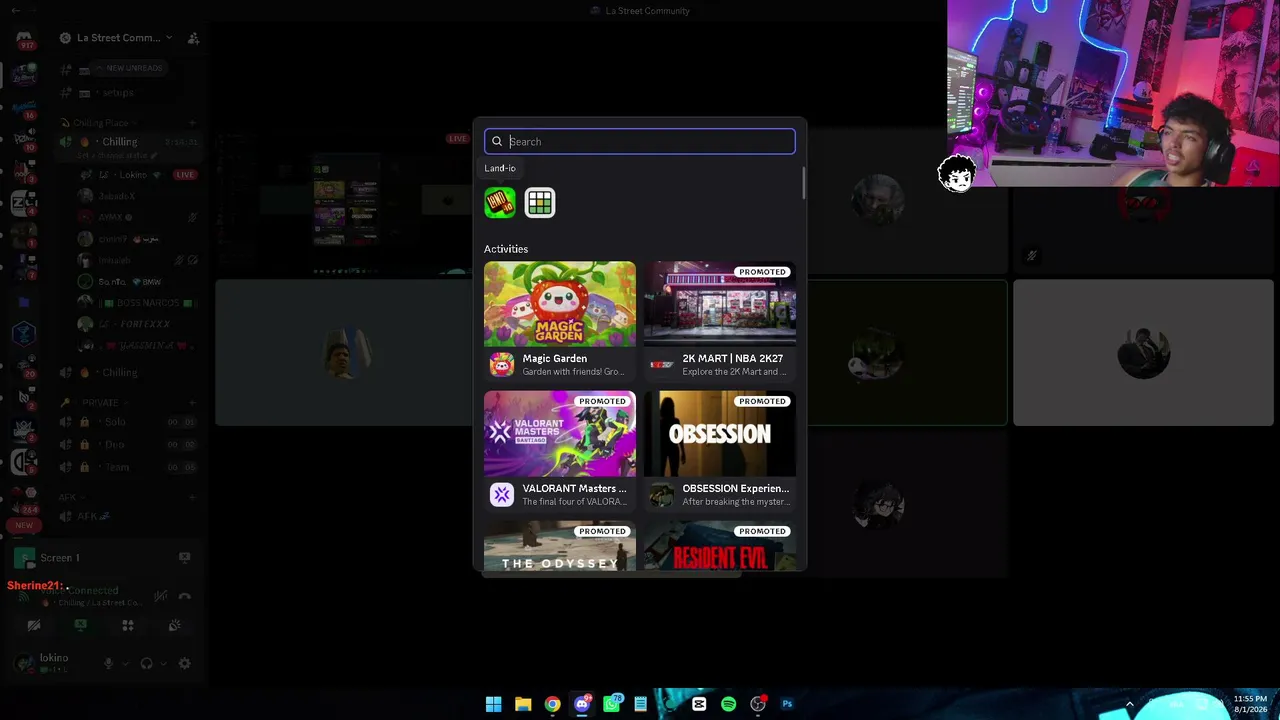The height and width of the screenshot is (720, 1280).
Task: Select the setups text channel
Action: [x=128, y=93]
